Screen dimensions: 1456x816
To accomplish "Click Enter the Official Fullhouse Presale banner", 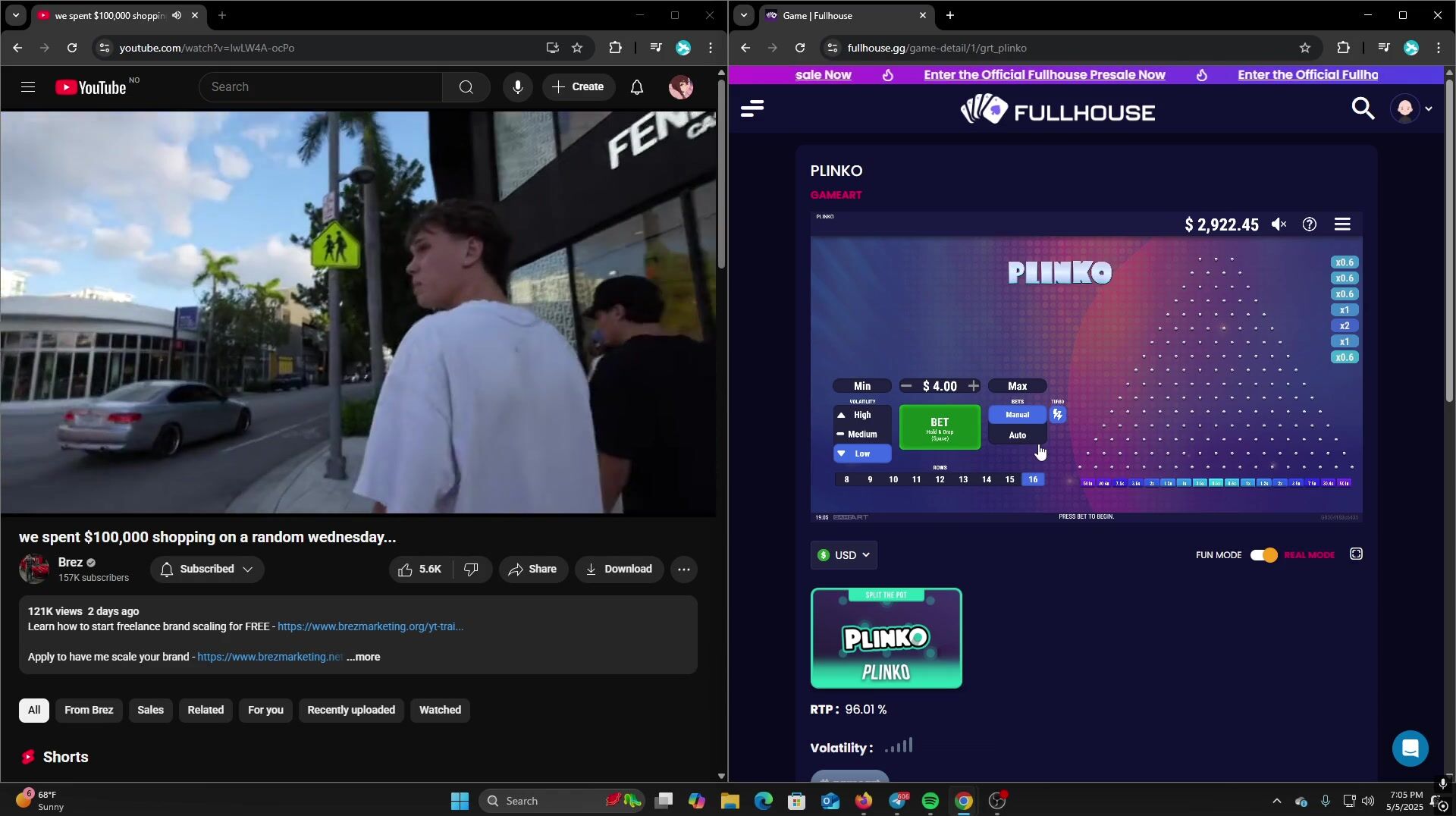I will coord(1044,74).
